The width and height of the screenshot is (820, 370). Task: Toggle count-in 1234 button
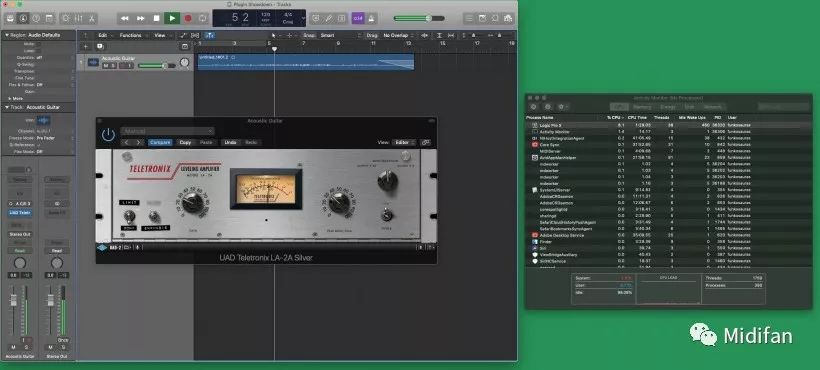click(358, 18)
